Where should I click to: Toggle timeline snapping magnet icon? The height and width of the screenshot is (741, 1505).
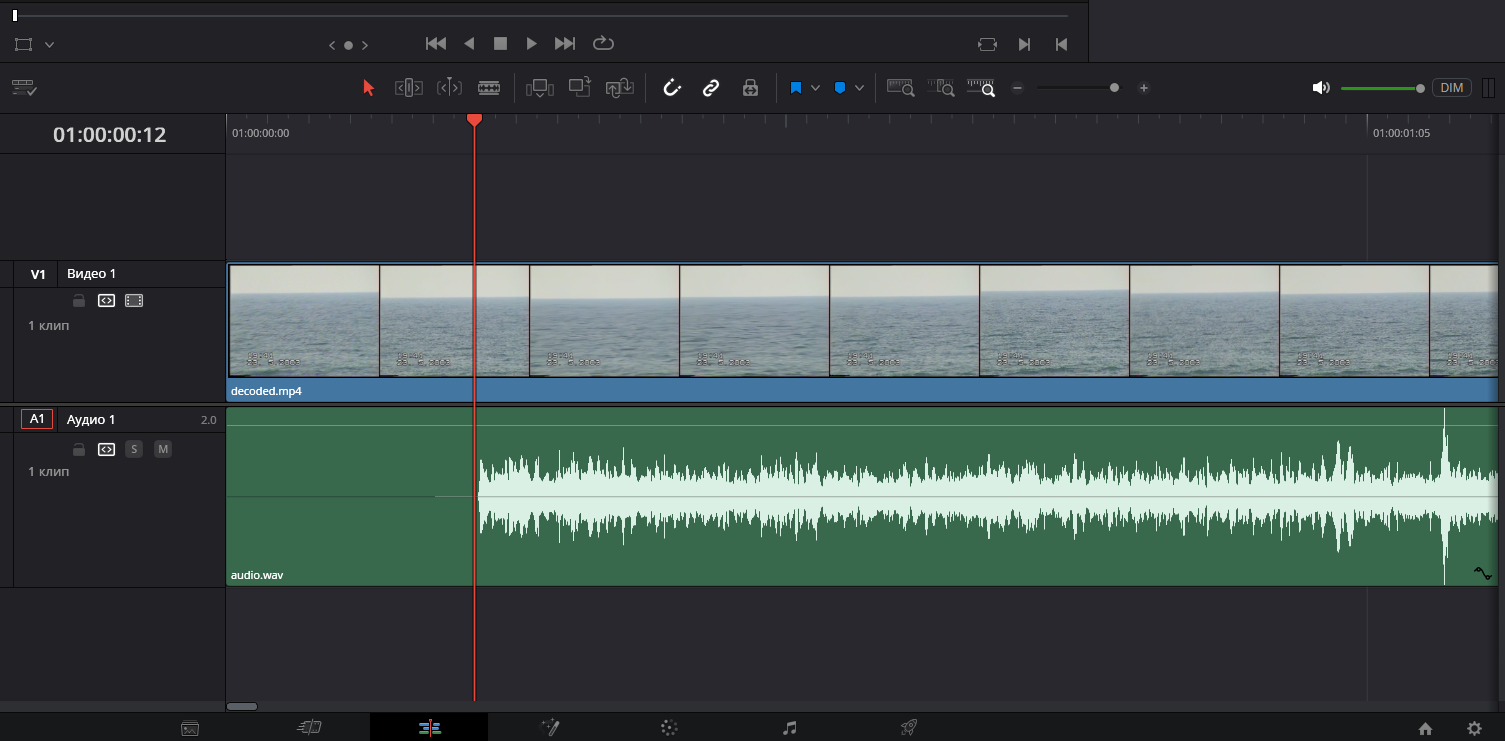coord(672,88)
